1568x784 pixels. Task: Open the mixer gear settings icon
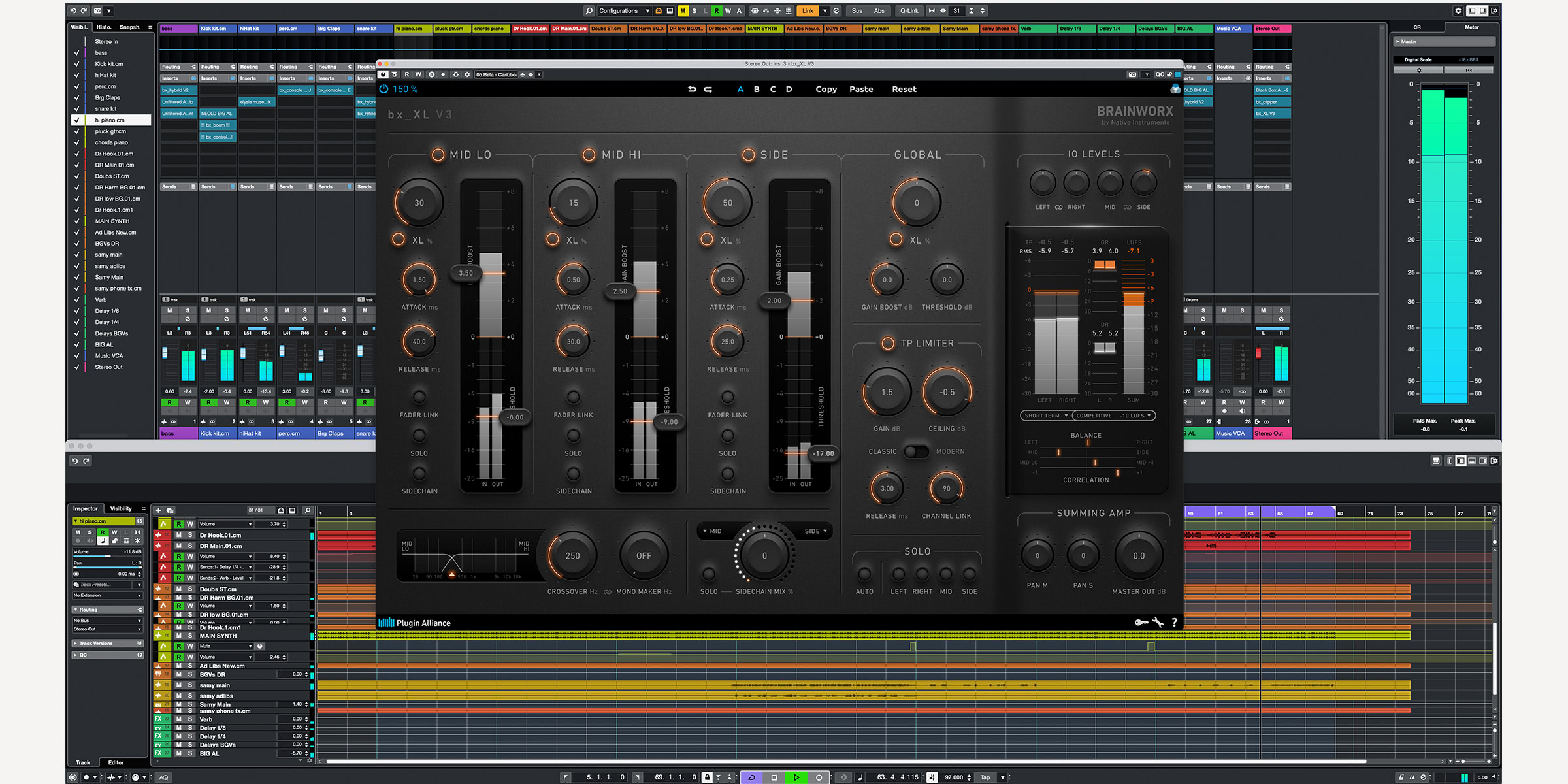tap(1458, 11)
